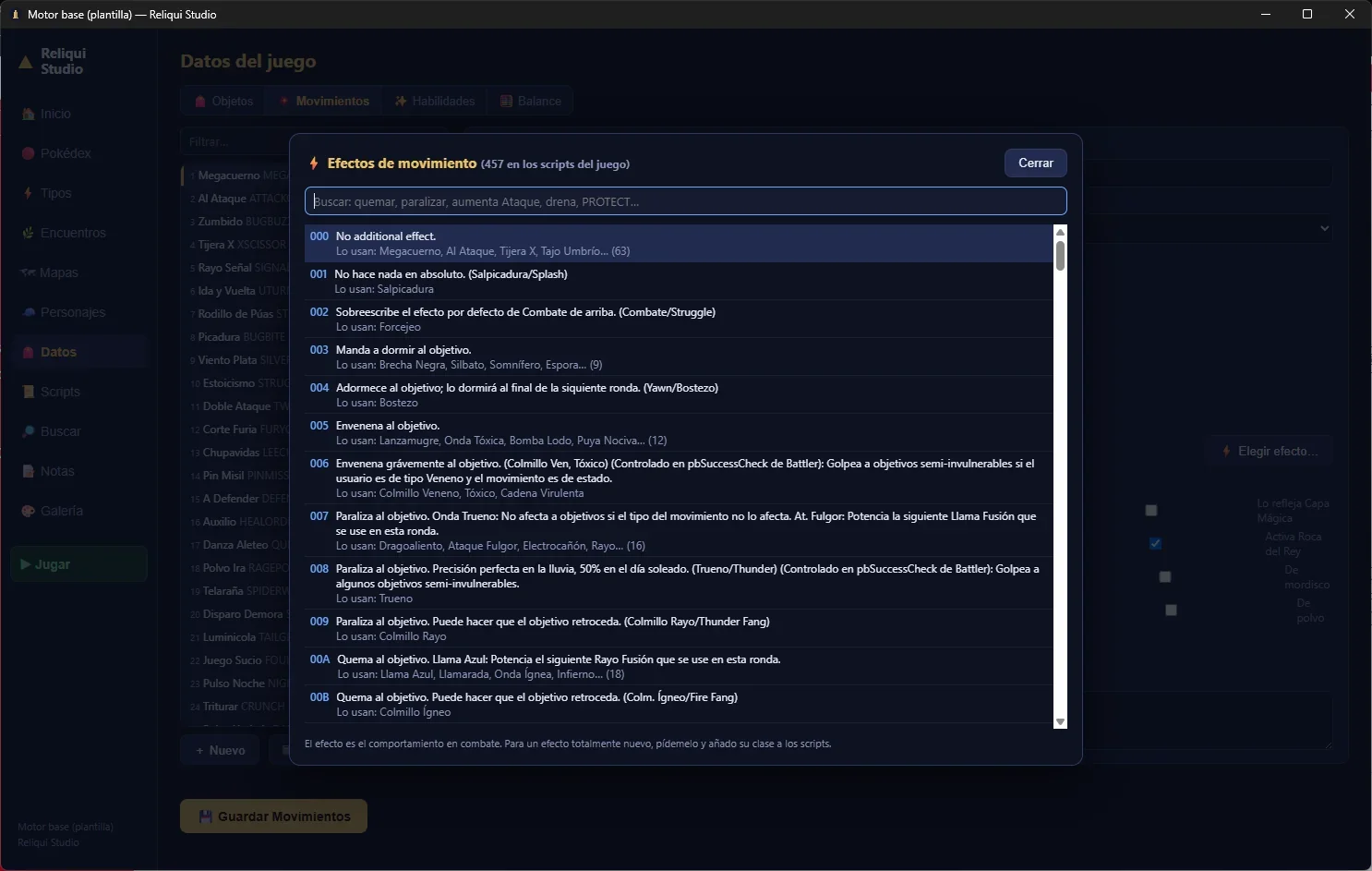Screen dimensions: 1372x871
Task: Click the Notas sidebar icon
Action: click(28, 471)
